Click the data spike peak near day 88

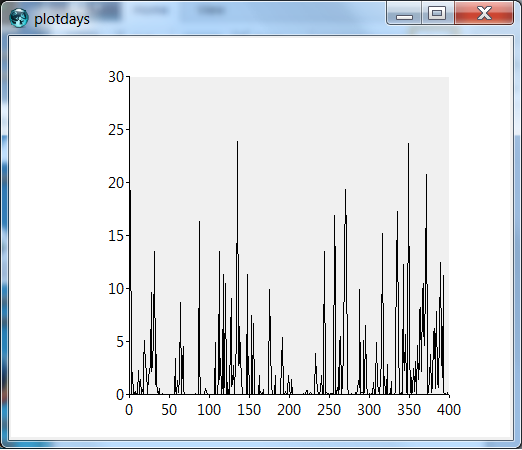199,222
